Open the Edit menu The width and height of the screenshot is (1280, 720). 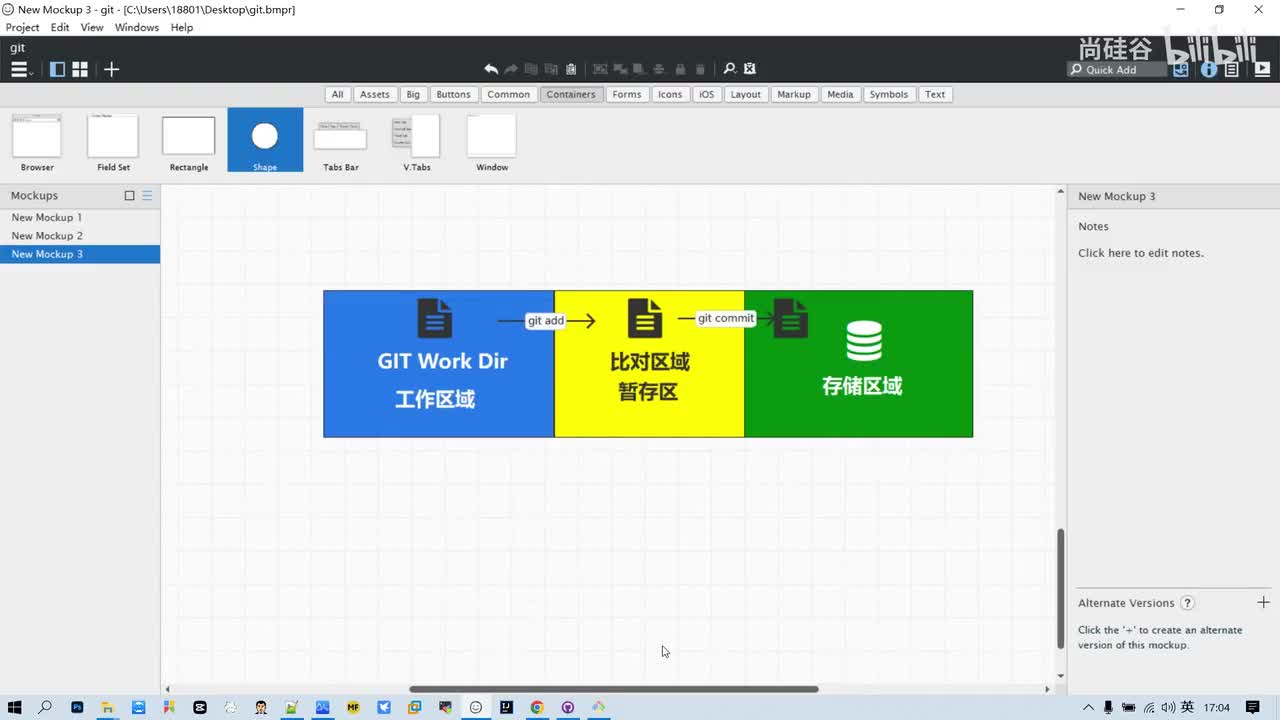coord(60,27)
